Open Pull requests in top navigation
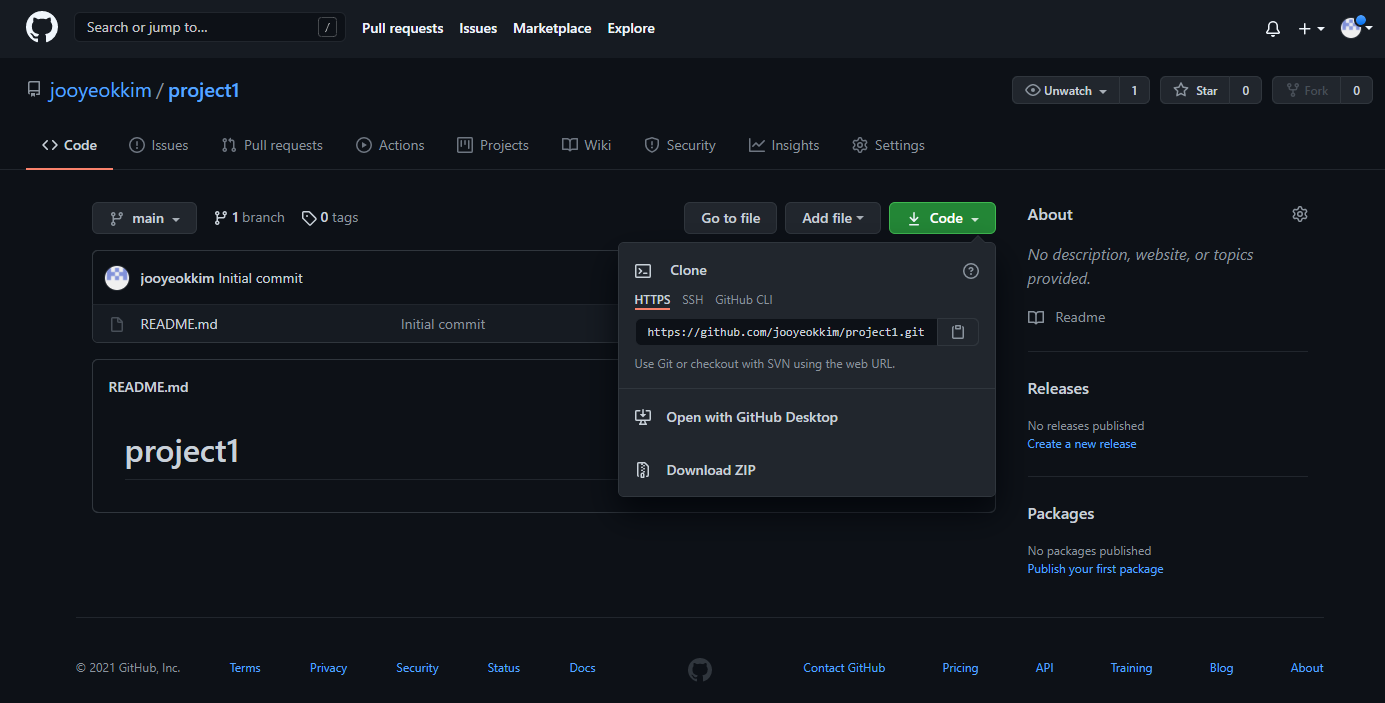 point(402,28)
